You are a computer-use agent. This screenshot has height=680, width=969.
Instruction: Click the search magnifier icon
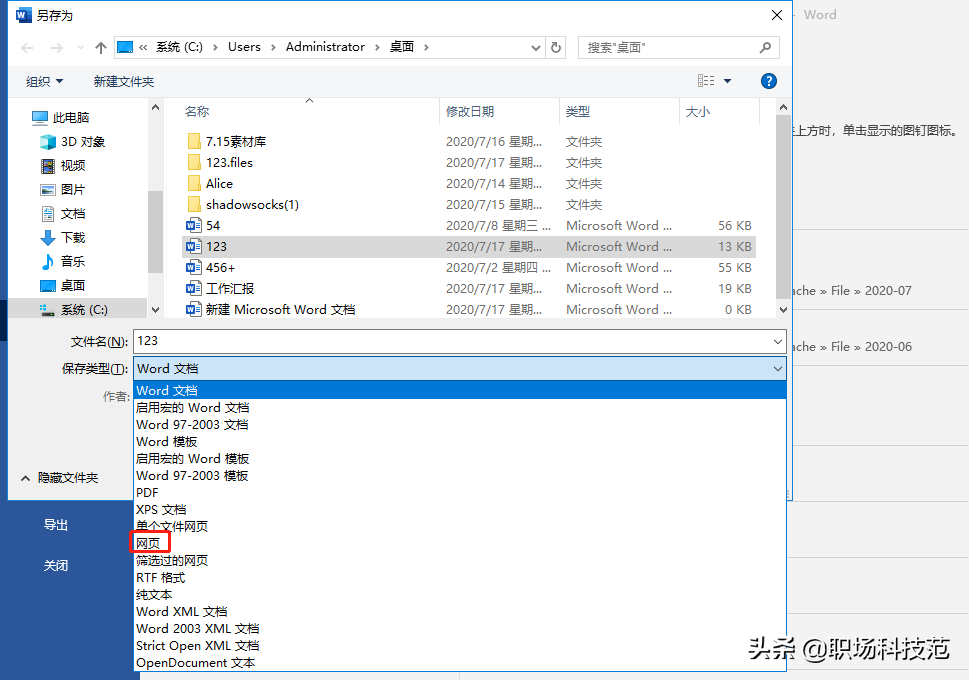(765, 47)
